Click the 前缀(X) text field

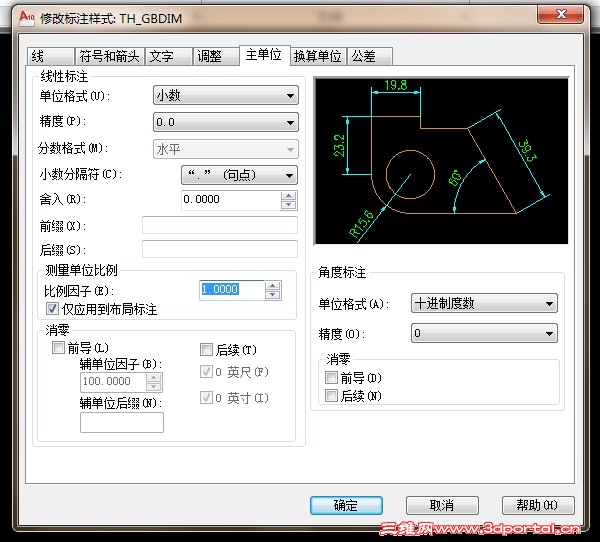[220, 225]
